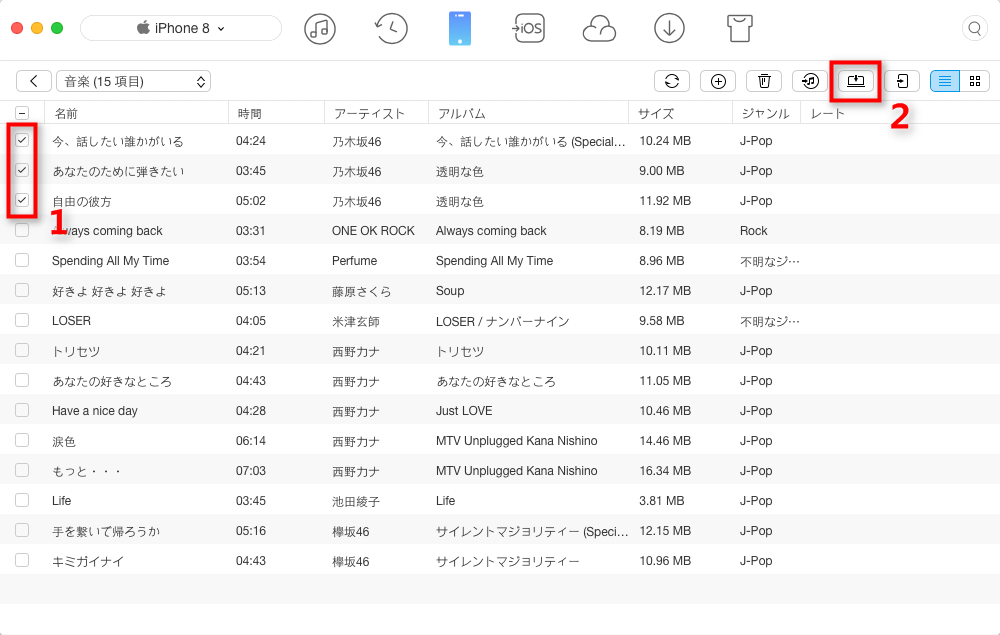Viewport: 1000px width, 635px height.
Task: Click artist ONE OK ROCK
Action: pos(373,231)
